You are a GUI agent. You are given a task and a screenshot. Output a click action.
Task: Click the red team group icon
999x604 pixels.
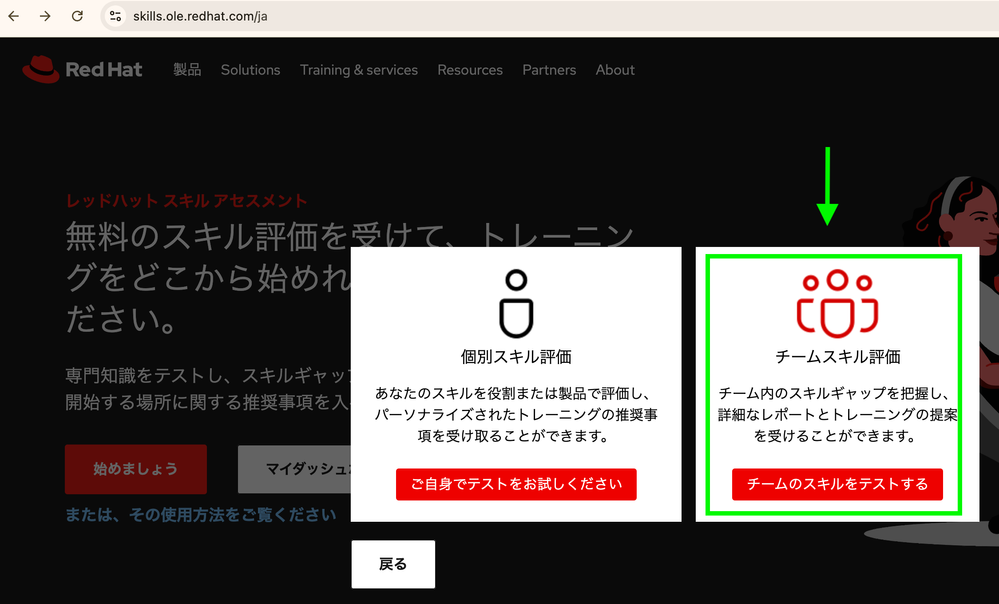[x=837, y=301]
